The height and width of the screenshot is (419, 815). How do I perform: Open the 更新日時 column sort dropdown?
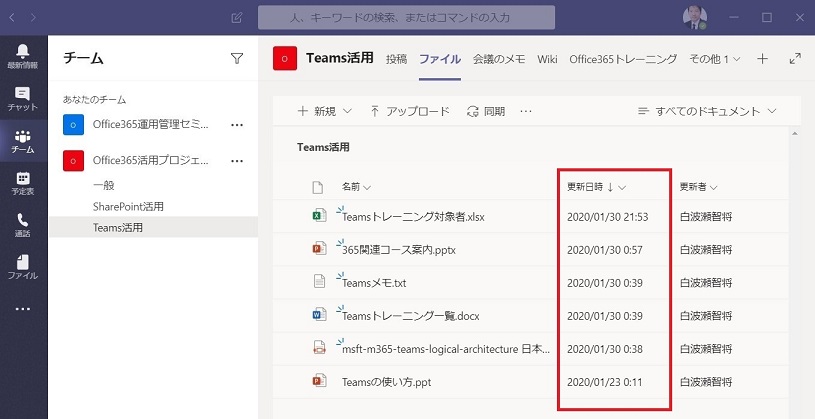tap(596, 187)
